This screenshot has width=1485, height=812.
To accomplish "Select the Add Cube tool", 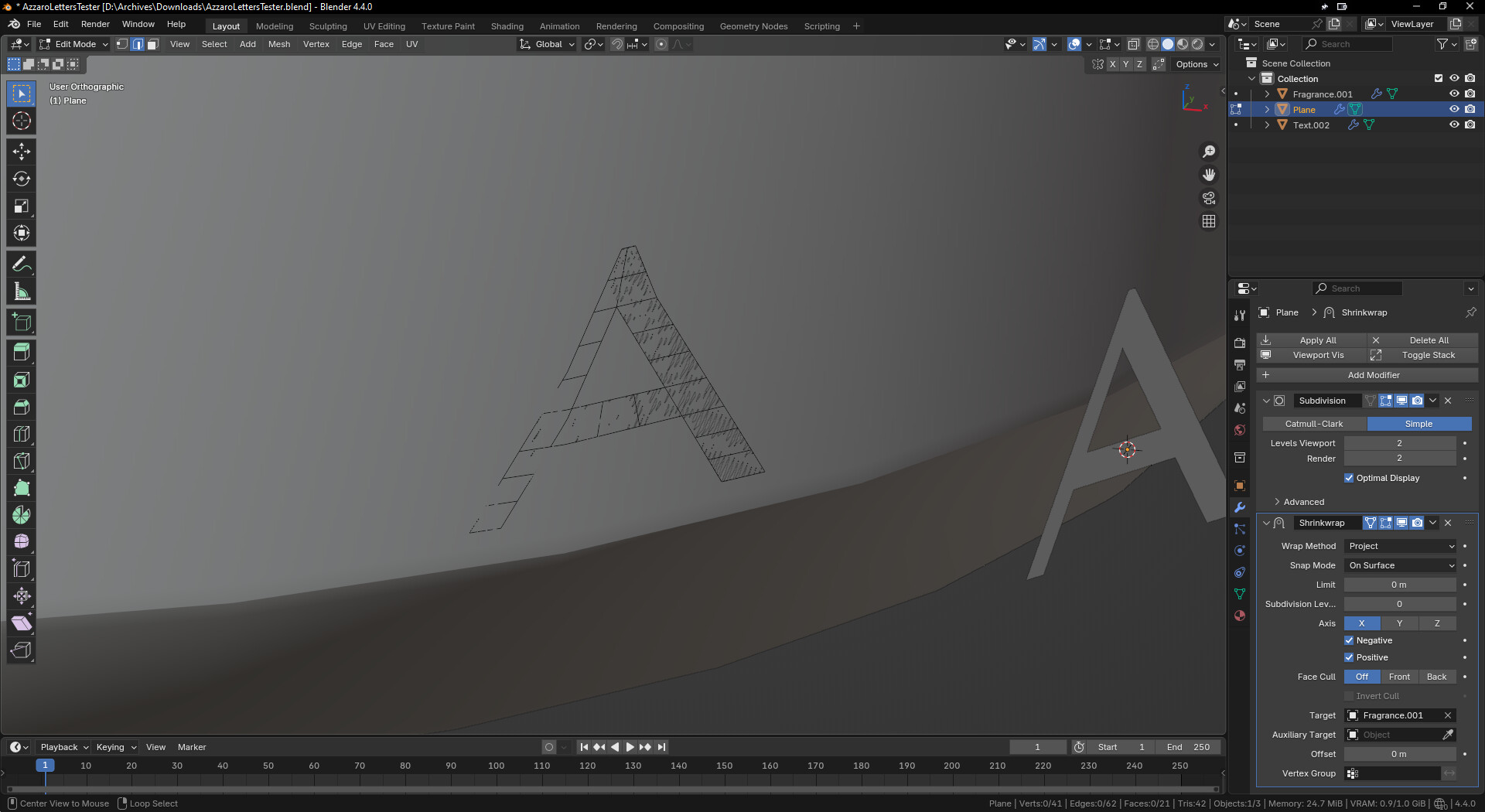I will coord(22,322).
